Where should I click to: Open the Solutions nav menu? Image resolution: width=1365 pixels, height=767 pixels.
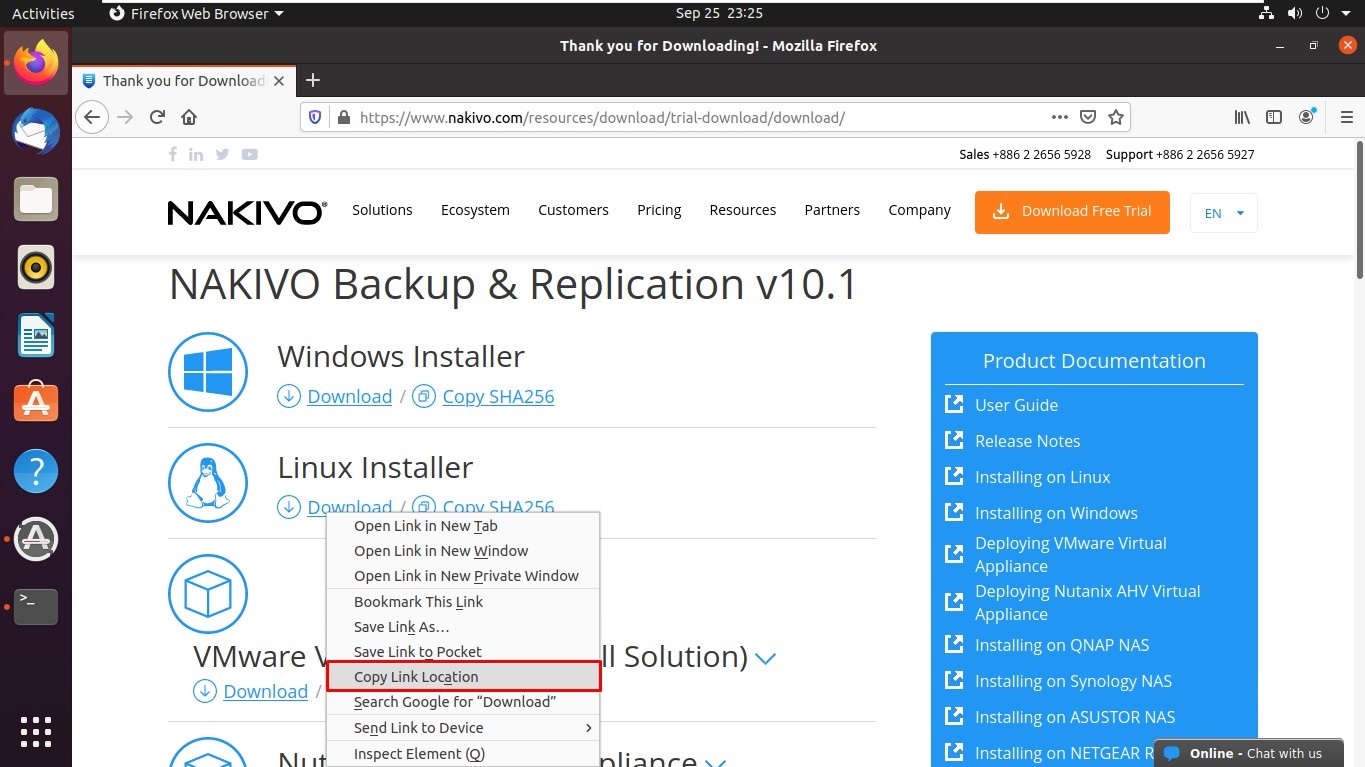pyautogui.click(x=382, y=210)
